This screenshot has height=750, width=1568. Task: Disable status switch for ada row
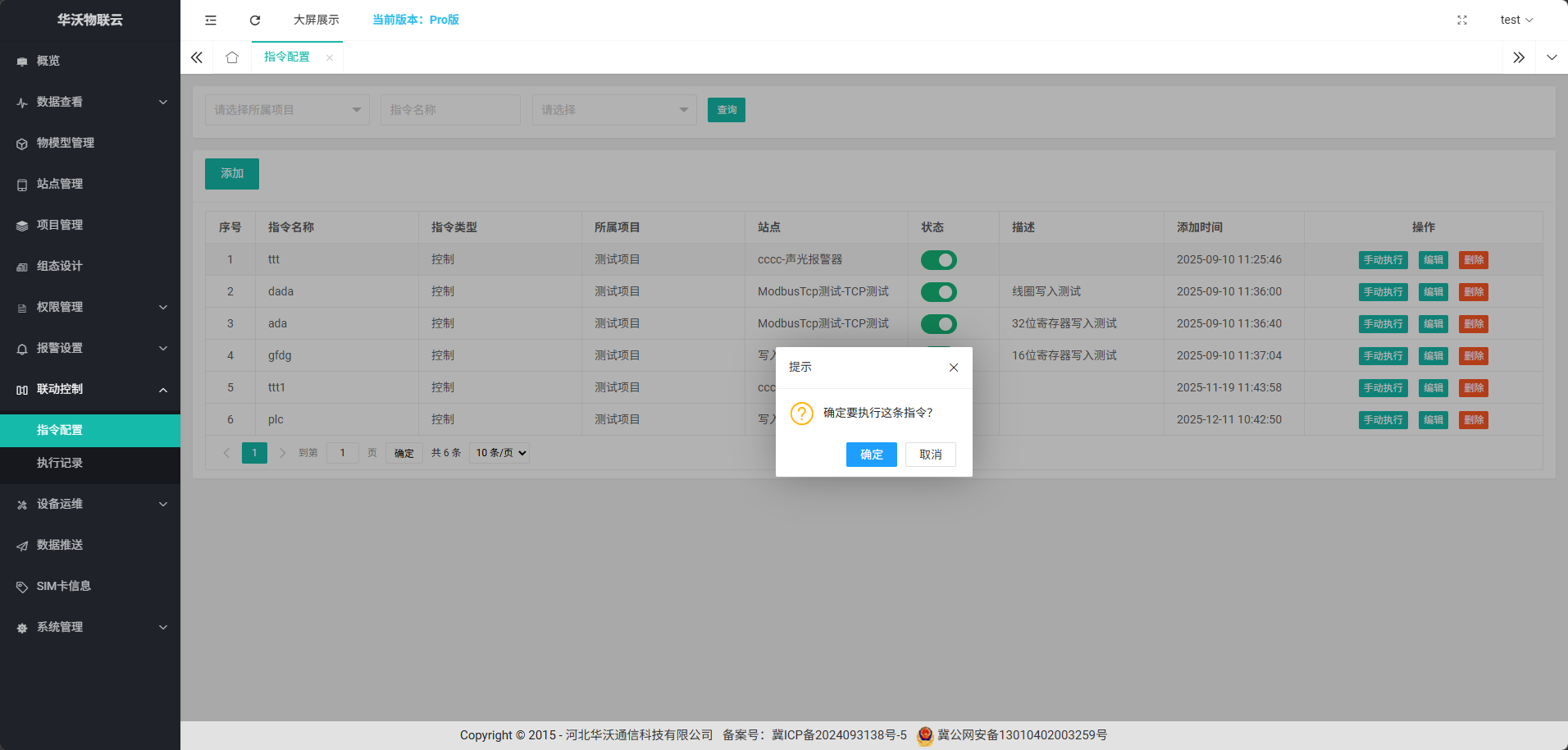click(x=938, y=324)
